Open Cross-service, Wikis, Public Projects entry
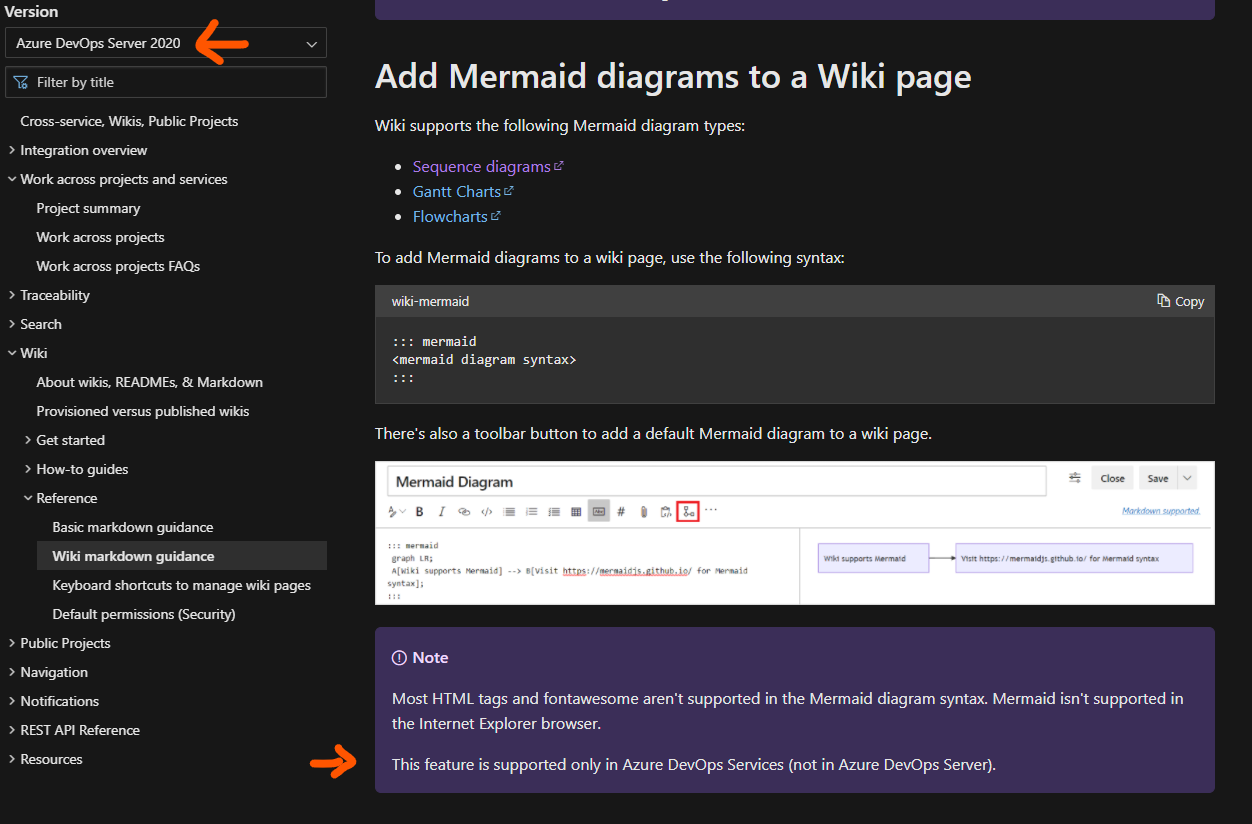Viewport: 1252px width, 824px height. [129, 121]
